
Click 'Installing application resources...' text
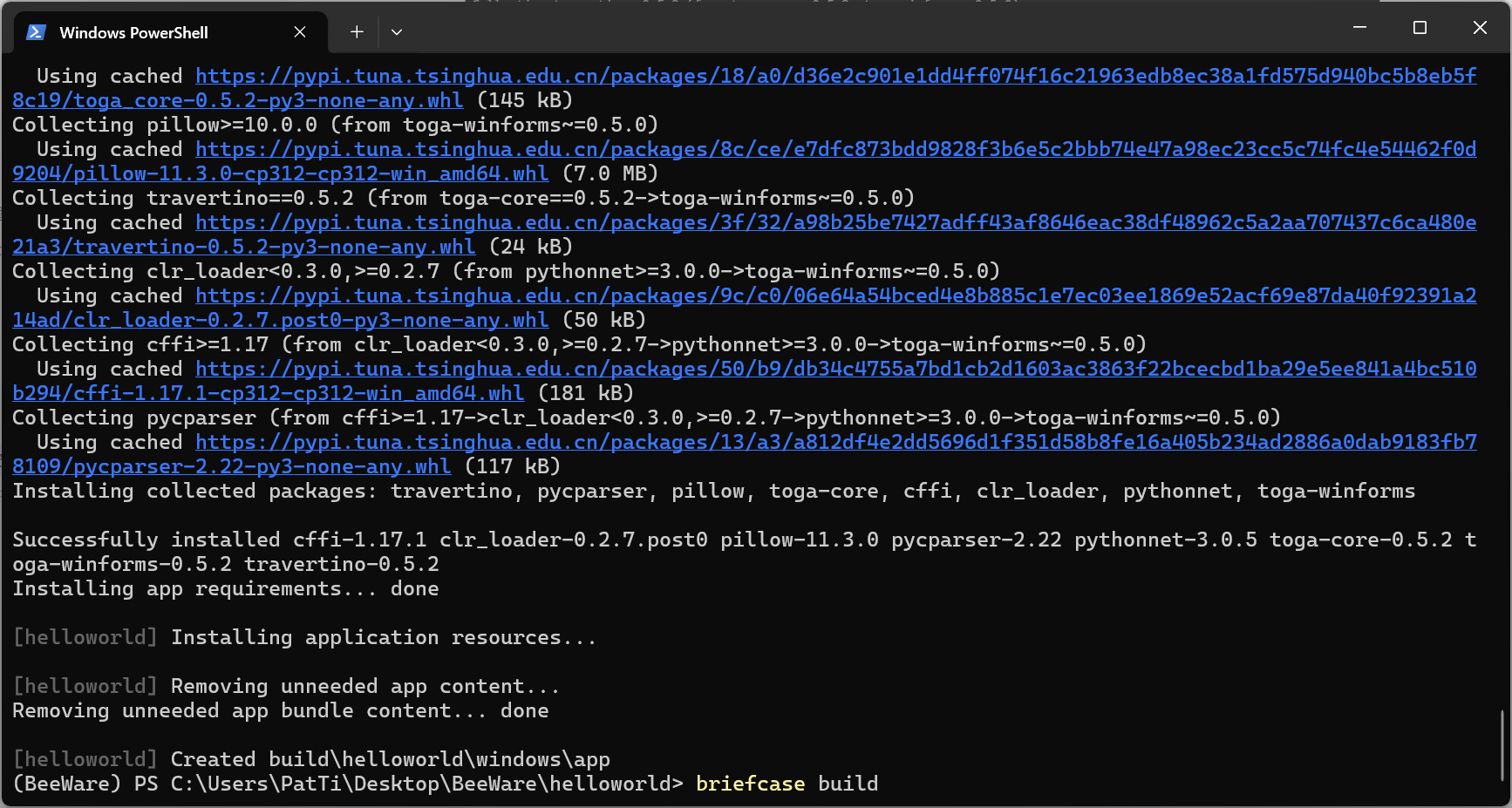[x=385, y=638]
